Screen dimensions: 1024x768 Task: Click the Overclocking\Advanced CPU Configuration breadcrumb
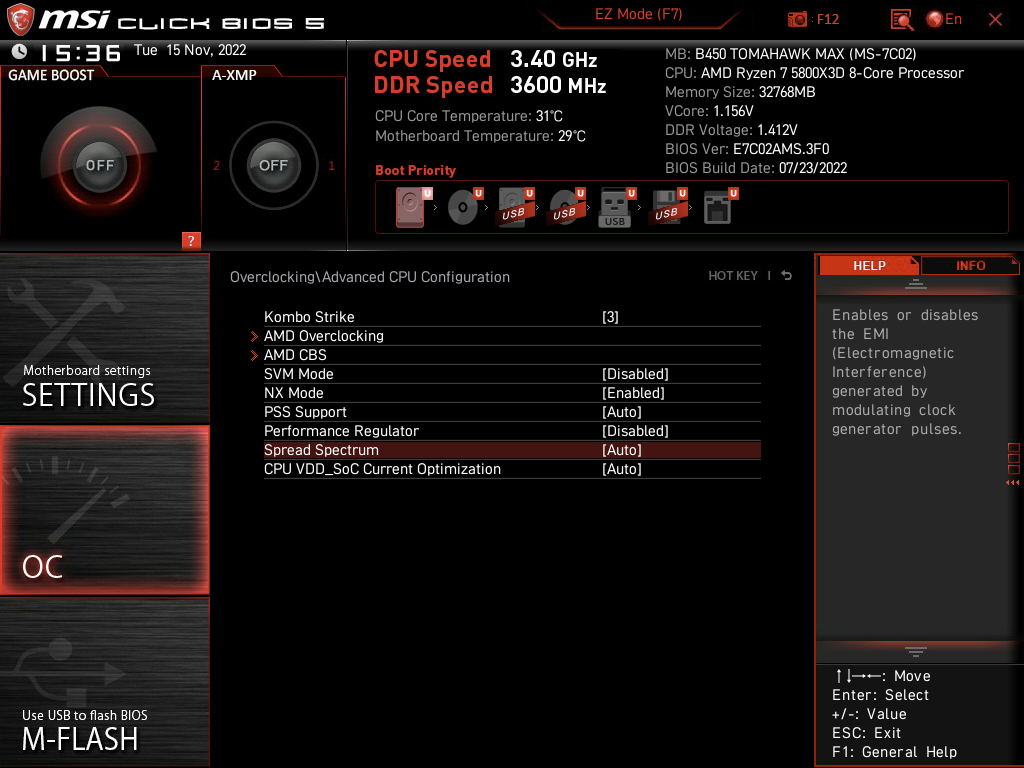370,277
